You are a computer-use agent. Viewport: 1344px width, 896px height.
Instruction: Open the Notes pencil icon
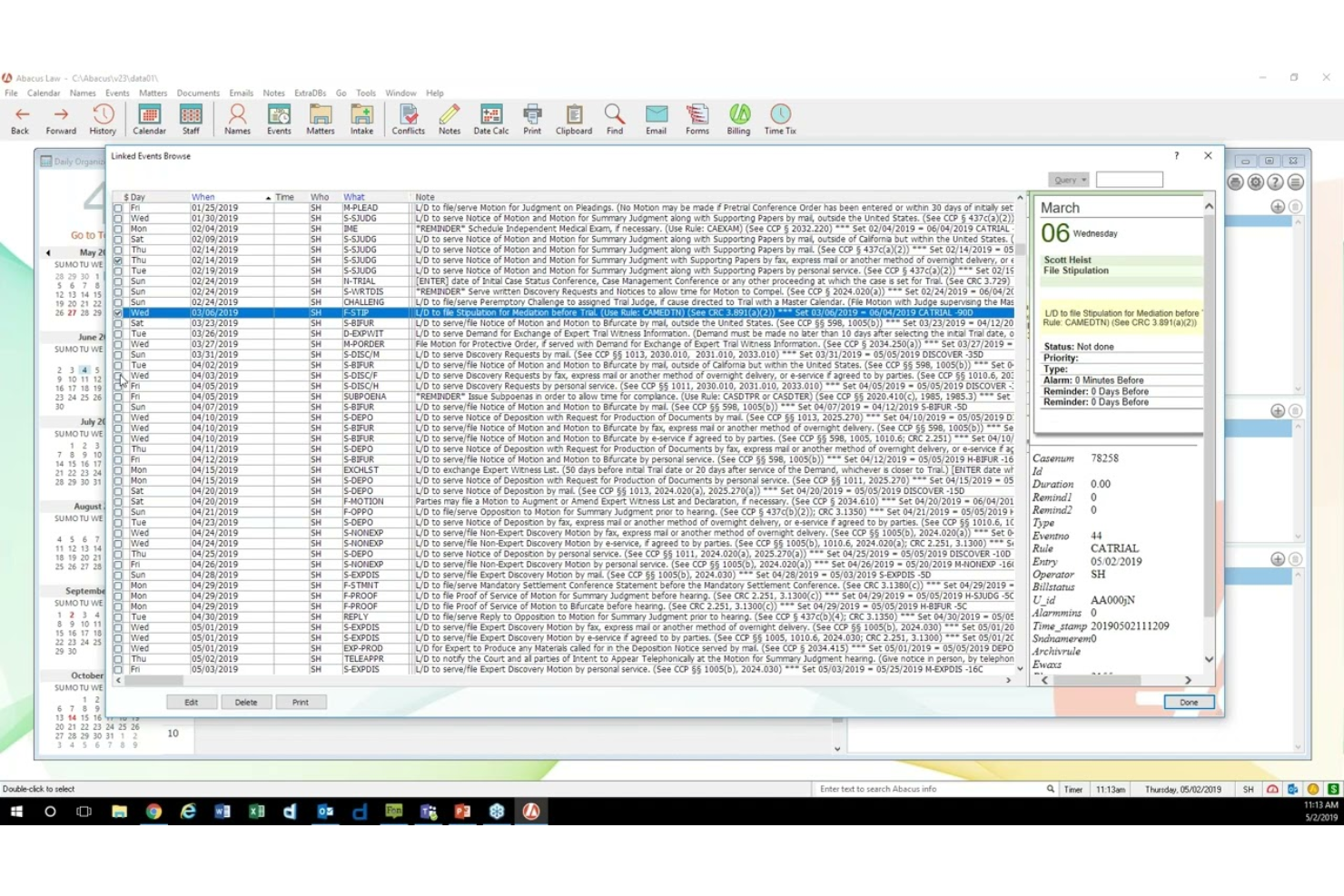[x=450, y=118]
